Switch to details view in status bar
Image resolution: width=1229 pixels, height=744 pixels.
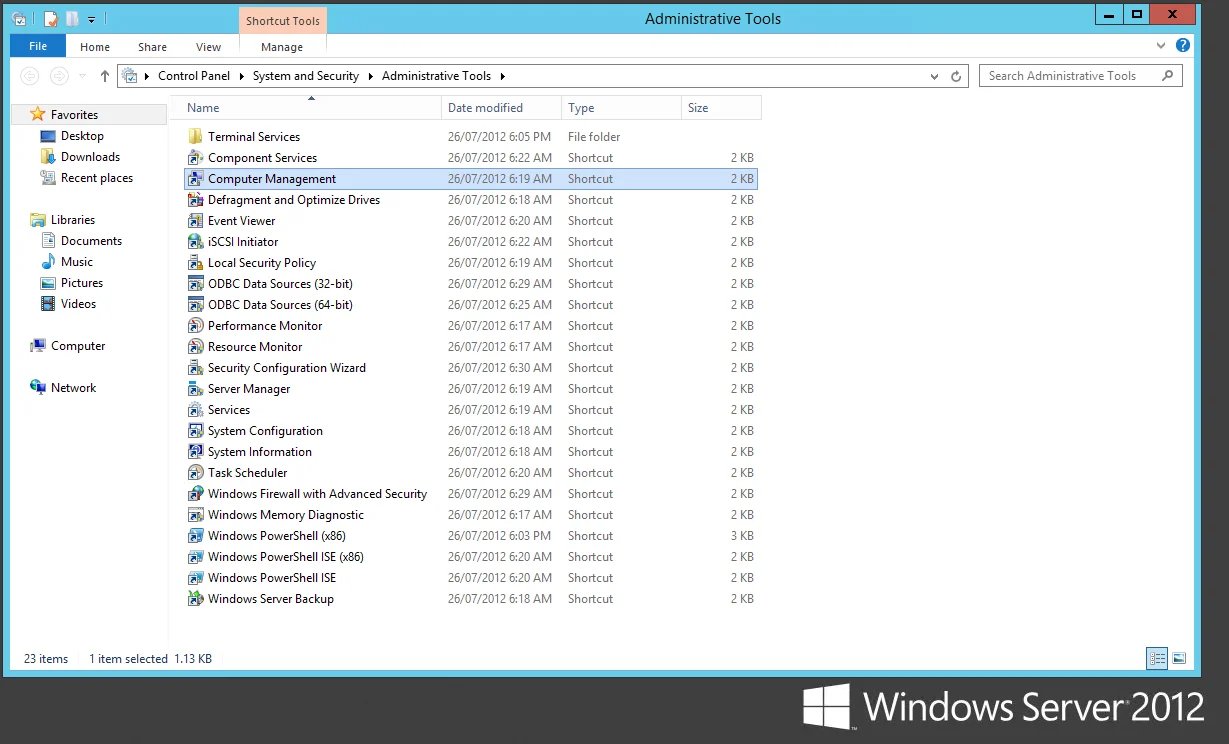click(1157, 658)
